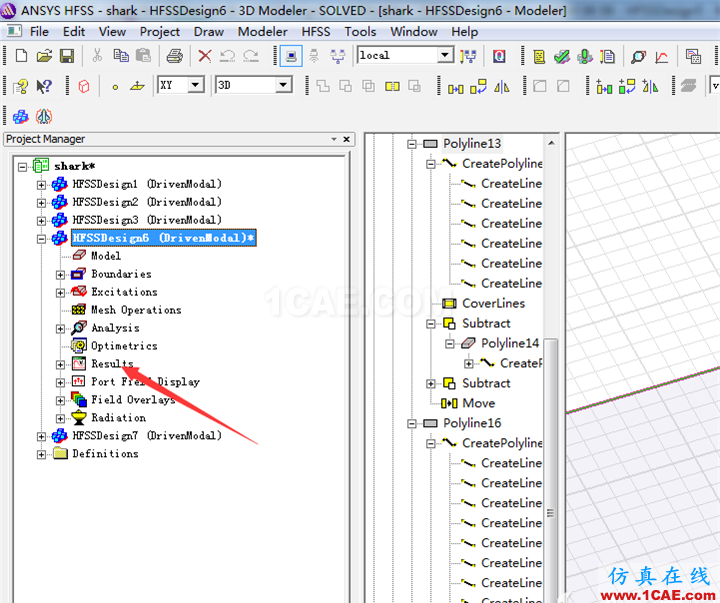The width and height of the screenshot is (720, 603).
Task: Select the Field Overlays tree item
Action: coord(133,400)
